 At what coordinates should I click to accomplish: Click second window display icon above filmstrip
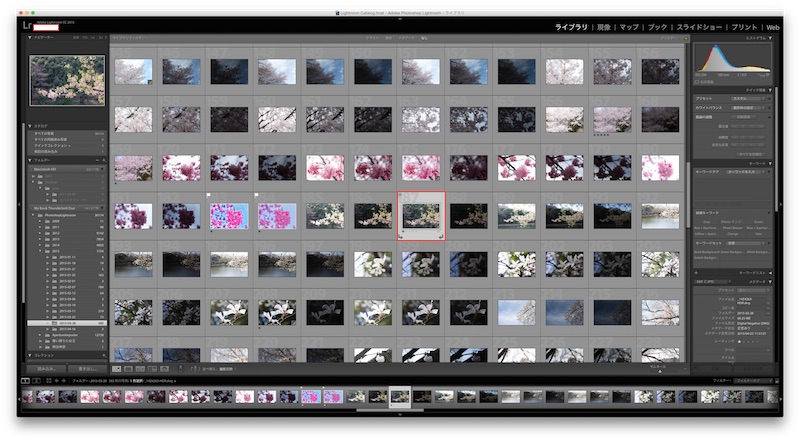tap(36, 381)
